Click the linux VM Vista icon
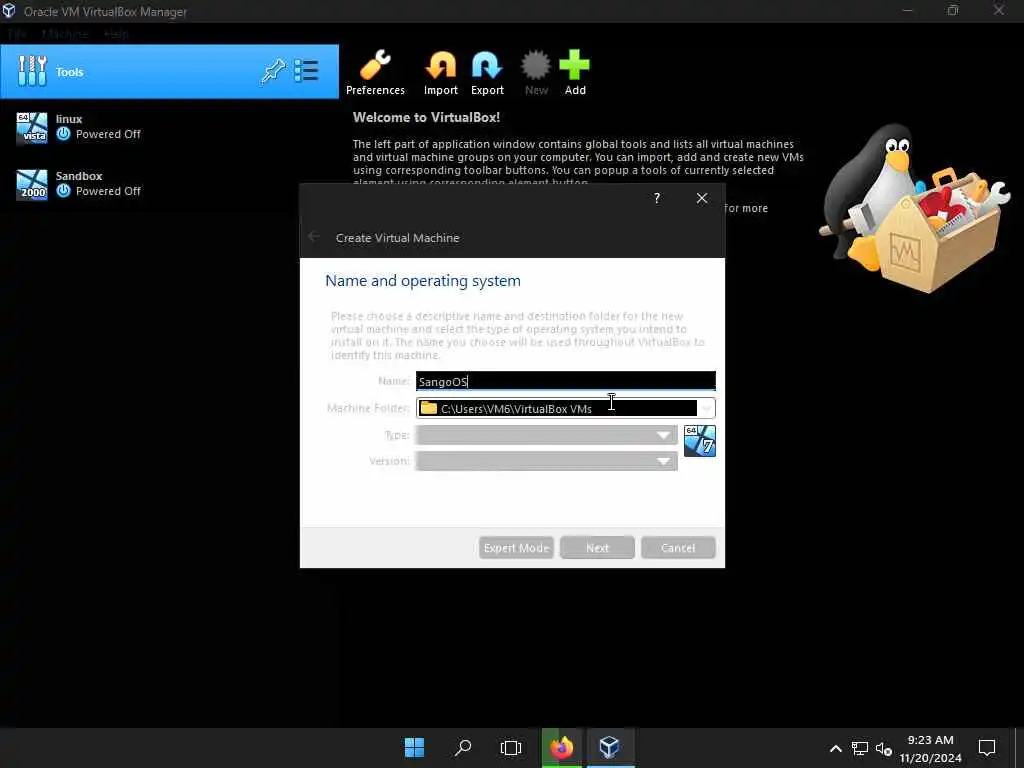This screenshot has width=1024, height=768. point(32,127)
